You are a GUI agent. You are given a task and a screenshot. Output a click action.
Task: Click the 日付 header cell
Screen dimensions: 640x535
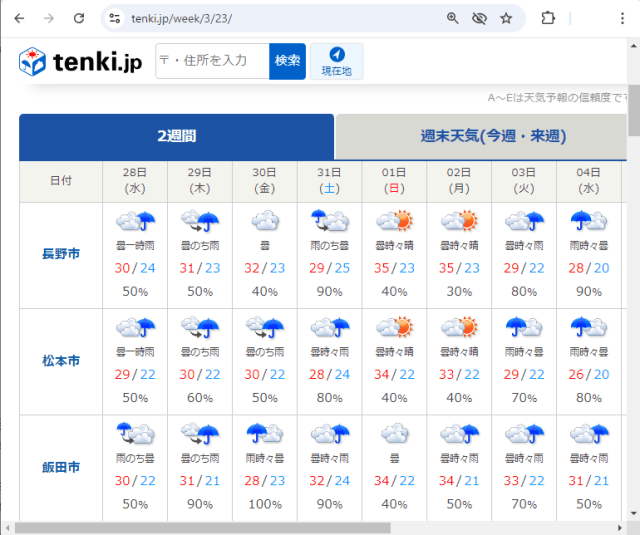point(61,180)
